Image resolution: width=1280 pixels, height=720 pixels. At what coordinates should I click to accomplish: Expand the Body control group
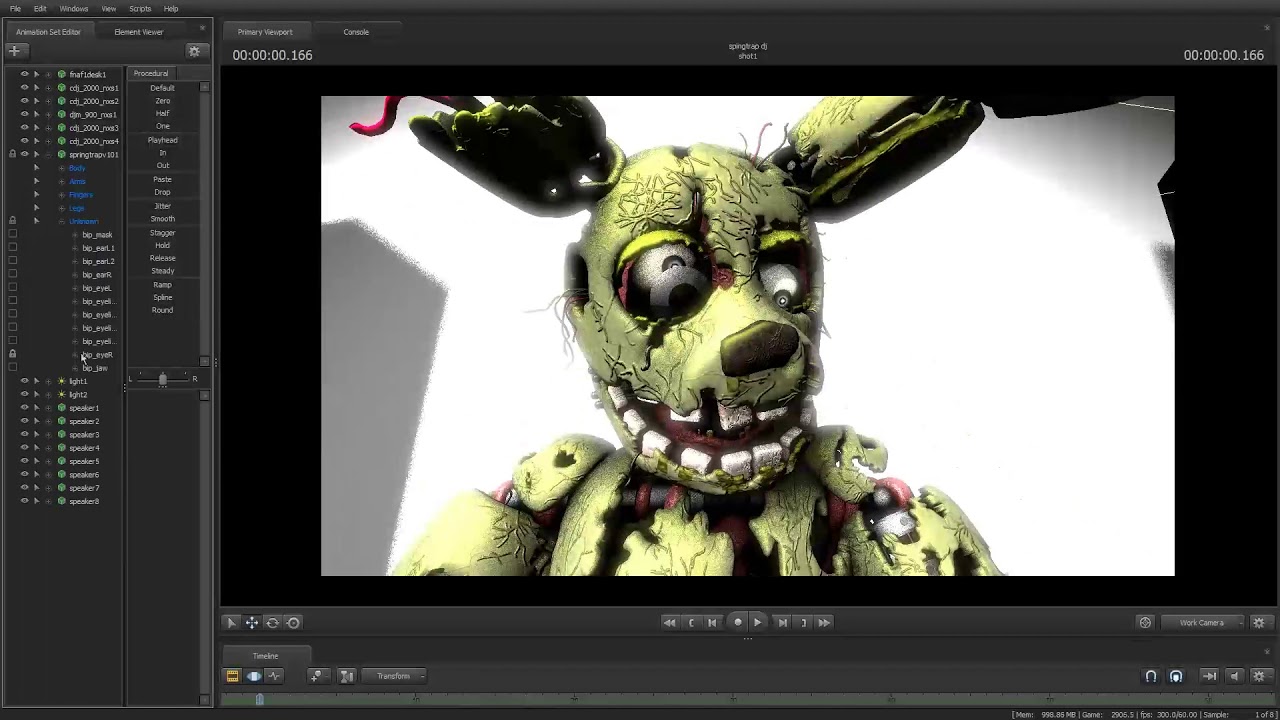pos(61,168)
